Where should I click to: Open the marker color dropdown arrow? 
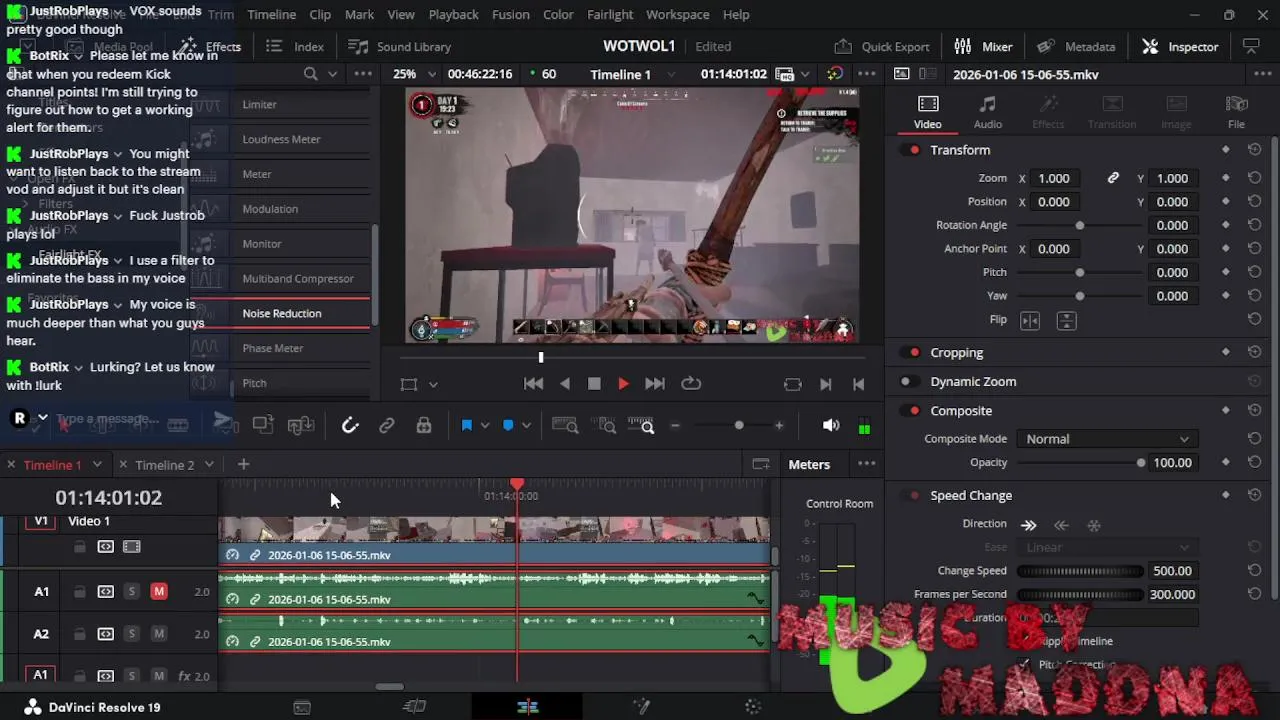pos(526,425)
